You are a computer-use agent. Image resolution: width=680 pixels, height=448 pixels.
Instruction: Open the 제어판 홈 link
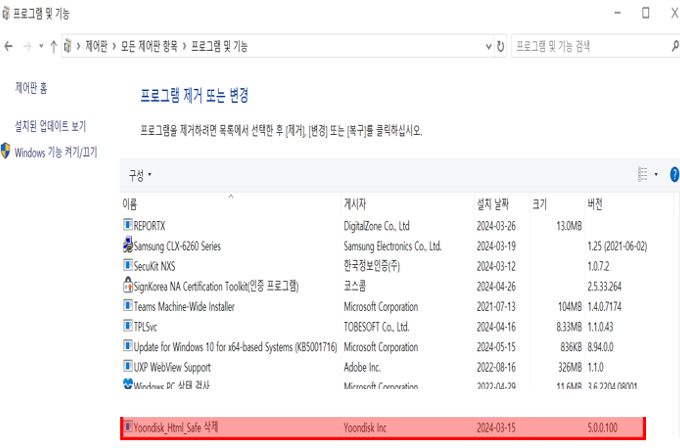pos(31,88)
